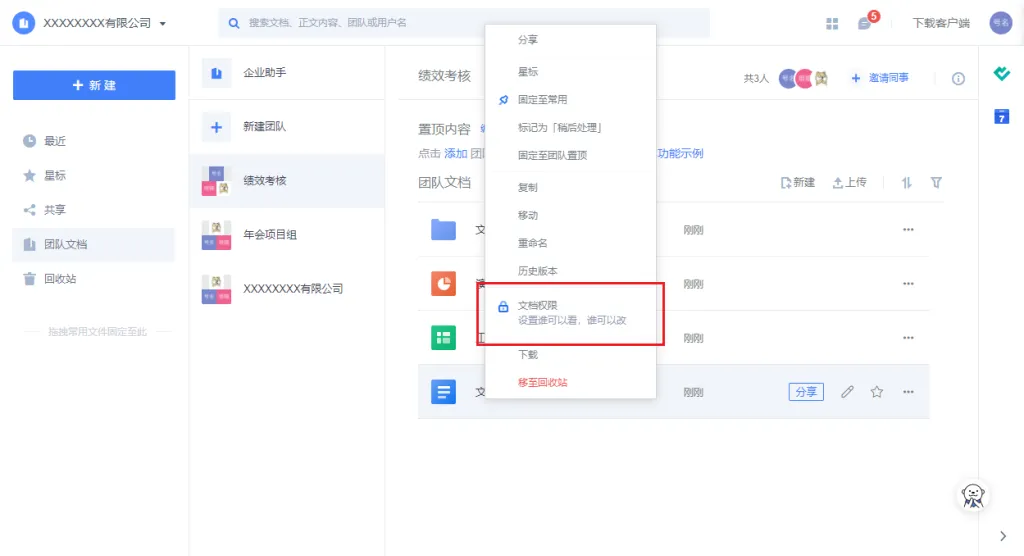Choose 星标 in context menu
Viewport: 1024px width, 556px height.
570,72
